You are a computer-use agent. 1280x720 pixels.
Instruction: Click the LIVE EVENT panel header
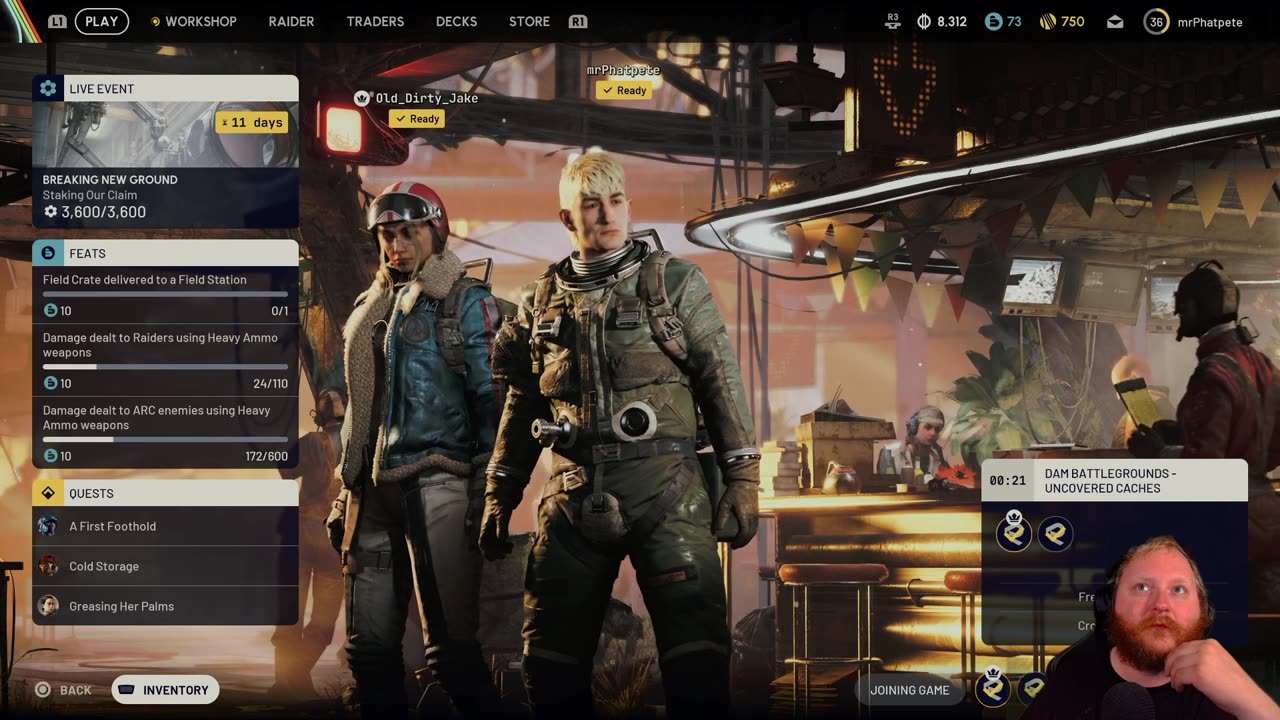[165, 88]
